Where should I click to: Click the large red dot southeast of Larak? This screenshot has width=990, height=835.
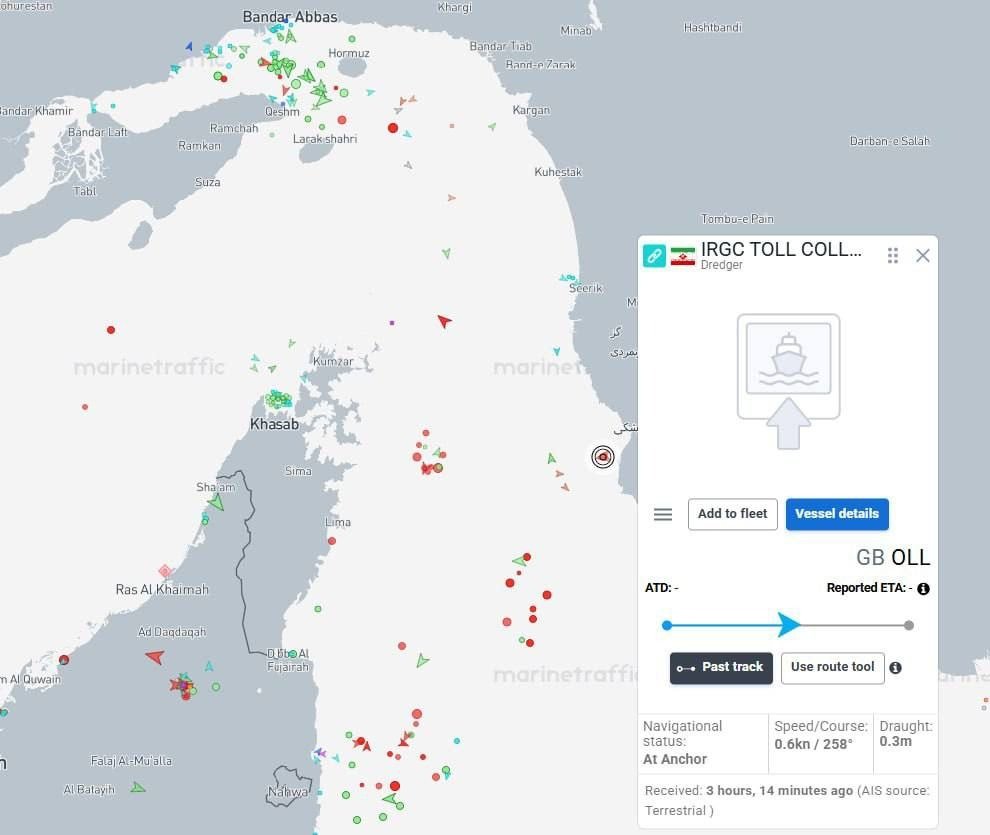393,127
